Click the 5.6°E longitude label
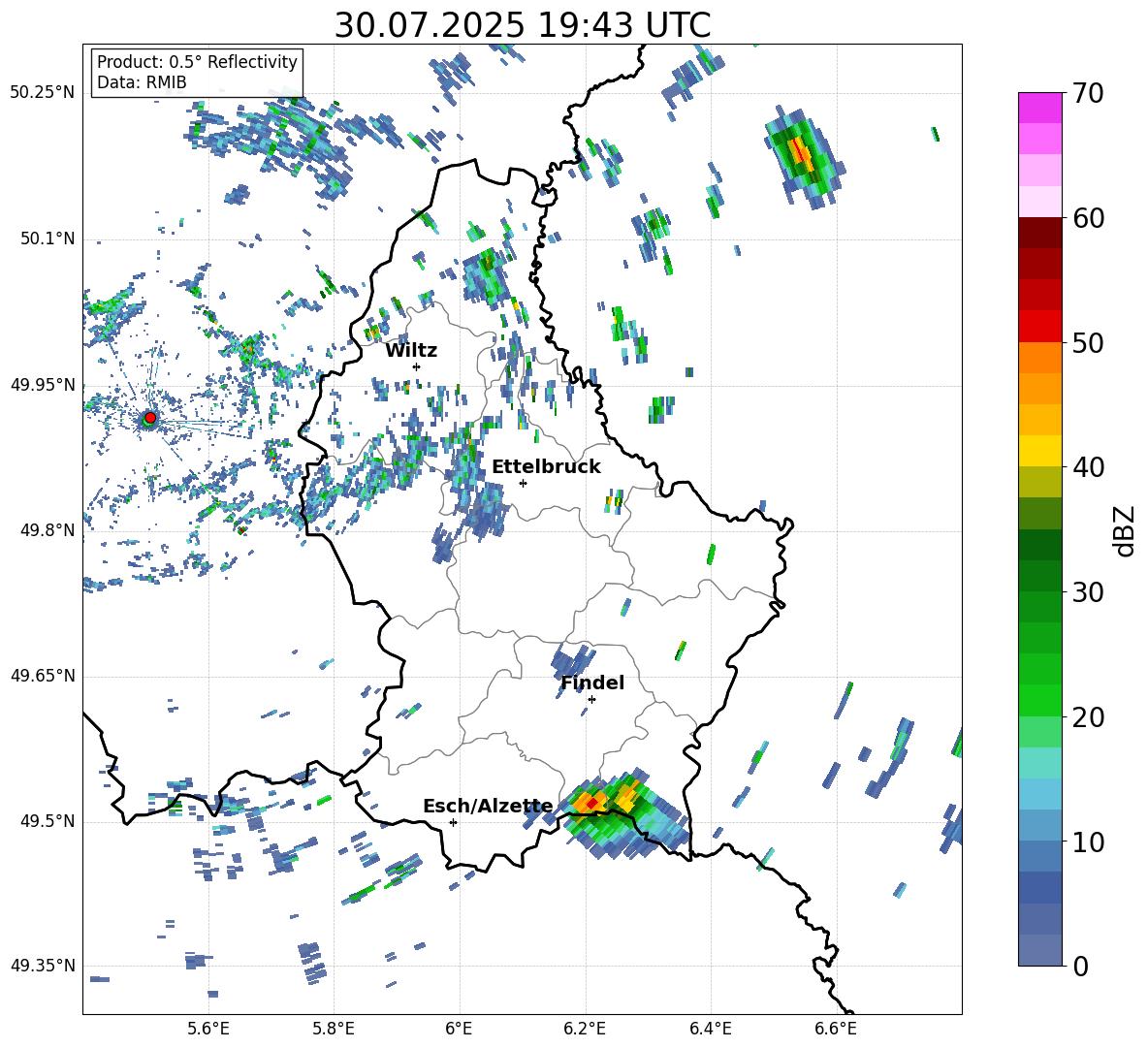The height and width of the screenshot is (1048, 1148). (208, 1029)
